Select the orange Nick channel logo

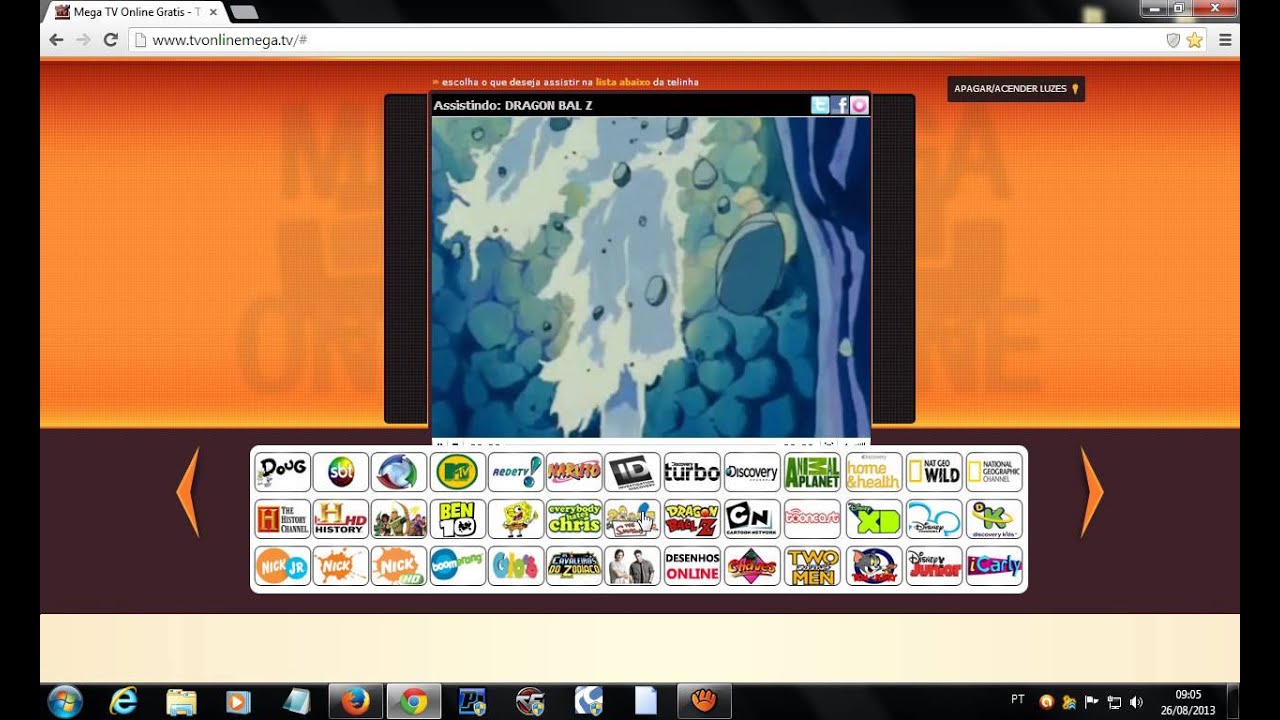(341, 566)
